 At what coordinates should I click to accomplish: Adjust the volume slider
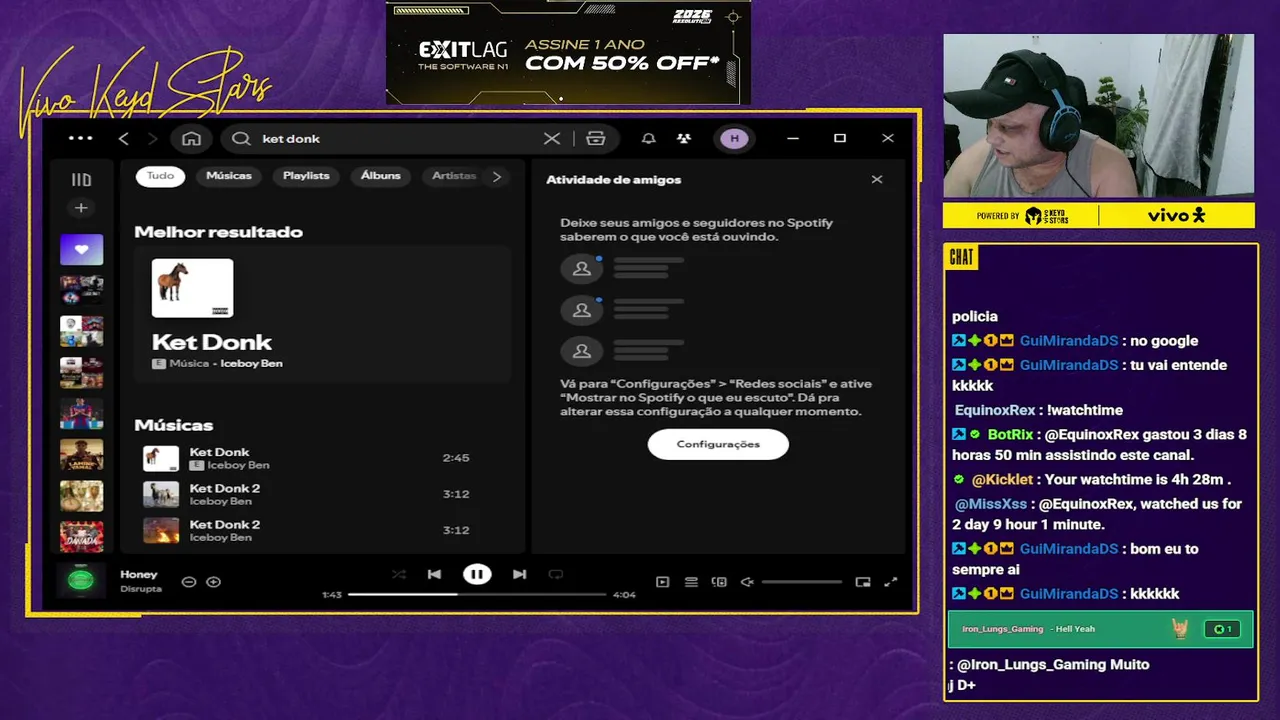[x=802, y=582]
